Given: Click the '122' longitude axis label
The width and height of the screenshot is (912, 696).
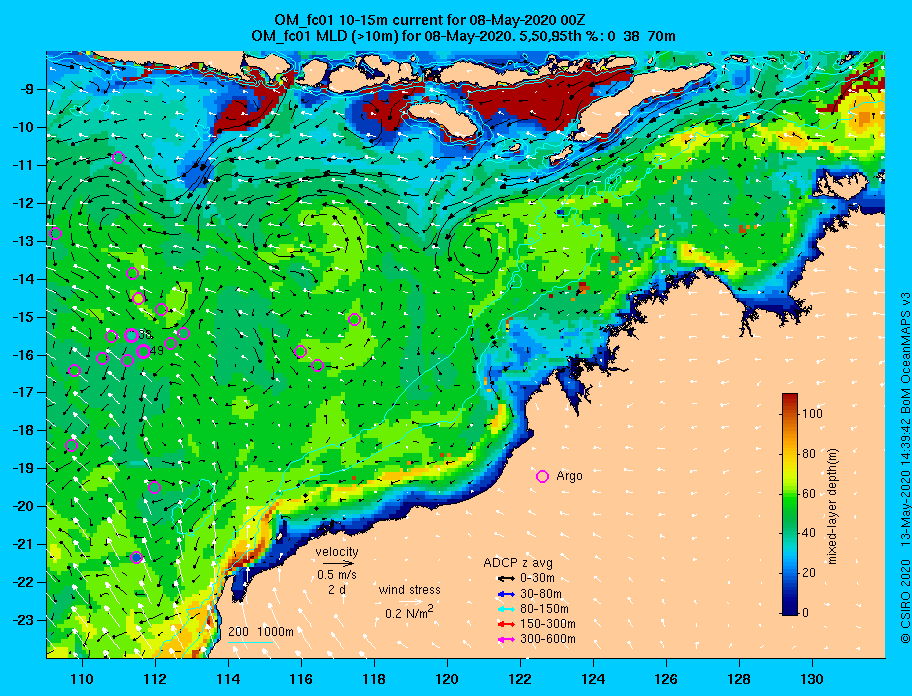Looking at the screenshot, I should click(520, 679).
